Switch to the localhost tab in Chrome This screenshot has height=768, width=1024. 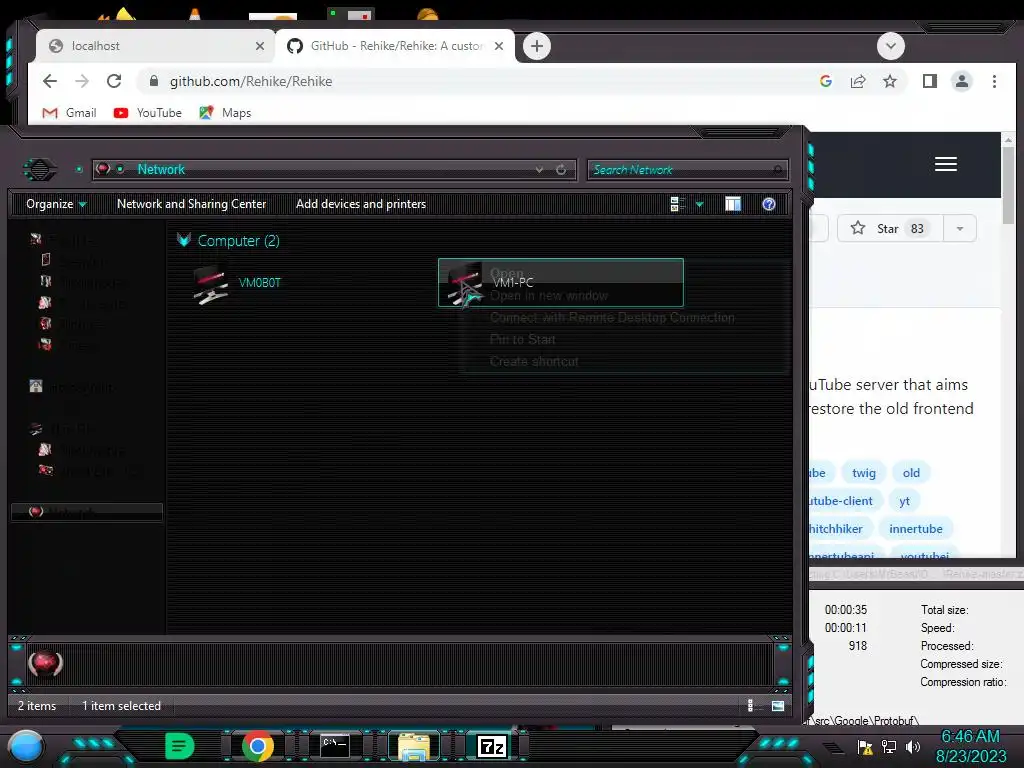(x=155, y=46)
